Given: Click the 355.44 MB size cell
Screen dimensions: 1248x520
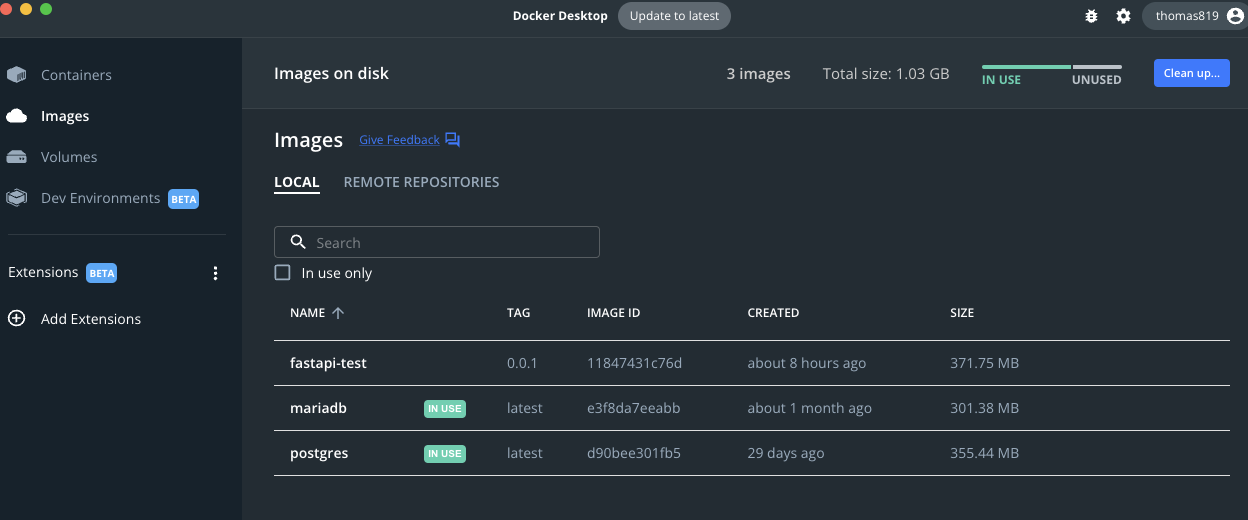Looking at the screenshot, I should coord(984,453).
